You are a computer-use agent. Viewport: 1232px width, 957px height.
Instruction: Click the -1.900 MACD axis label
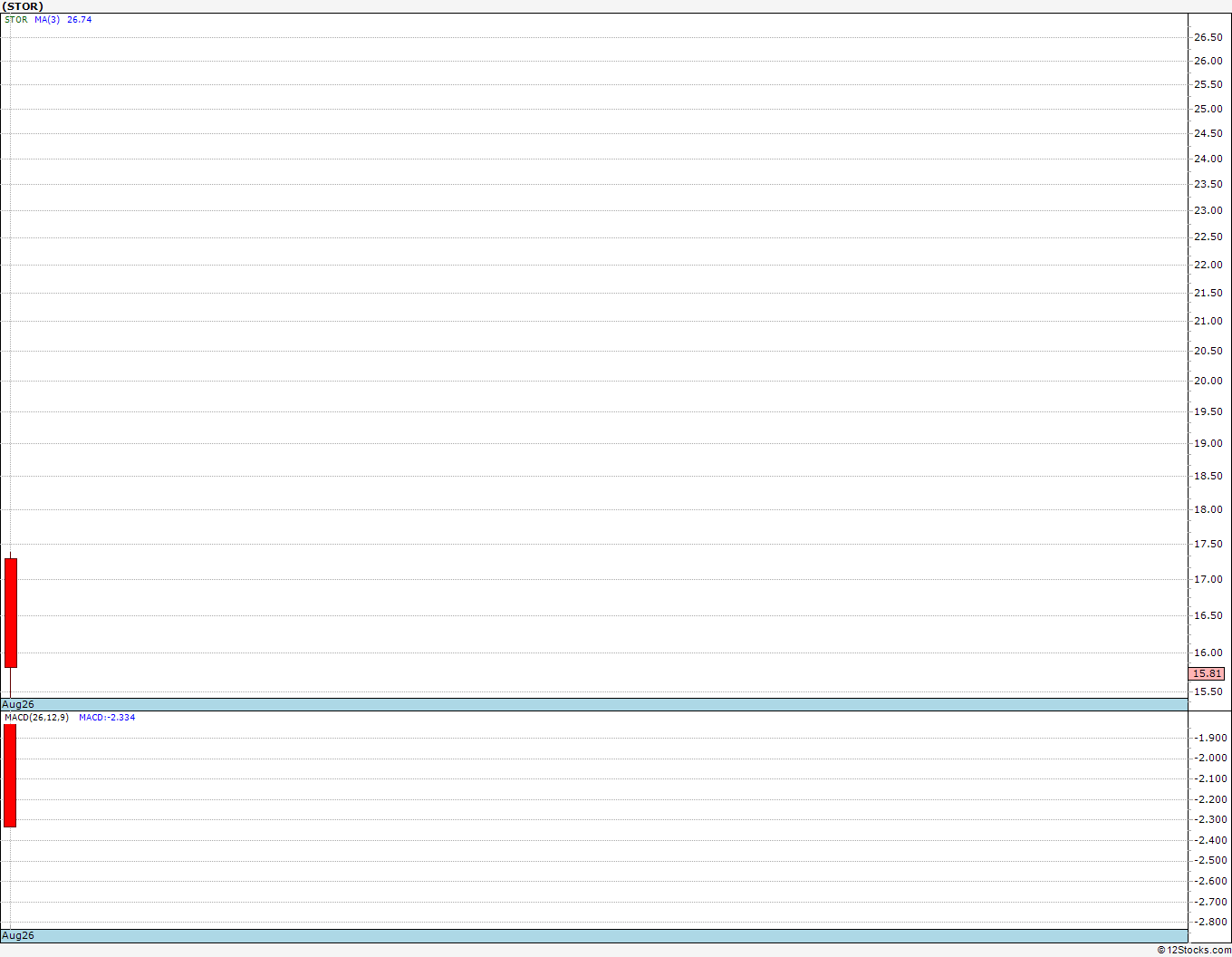point(1210,738)
